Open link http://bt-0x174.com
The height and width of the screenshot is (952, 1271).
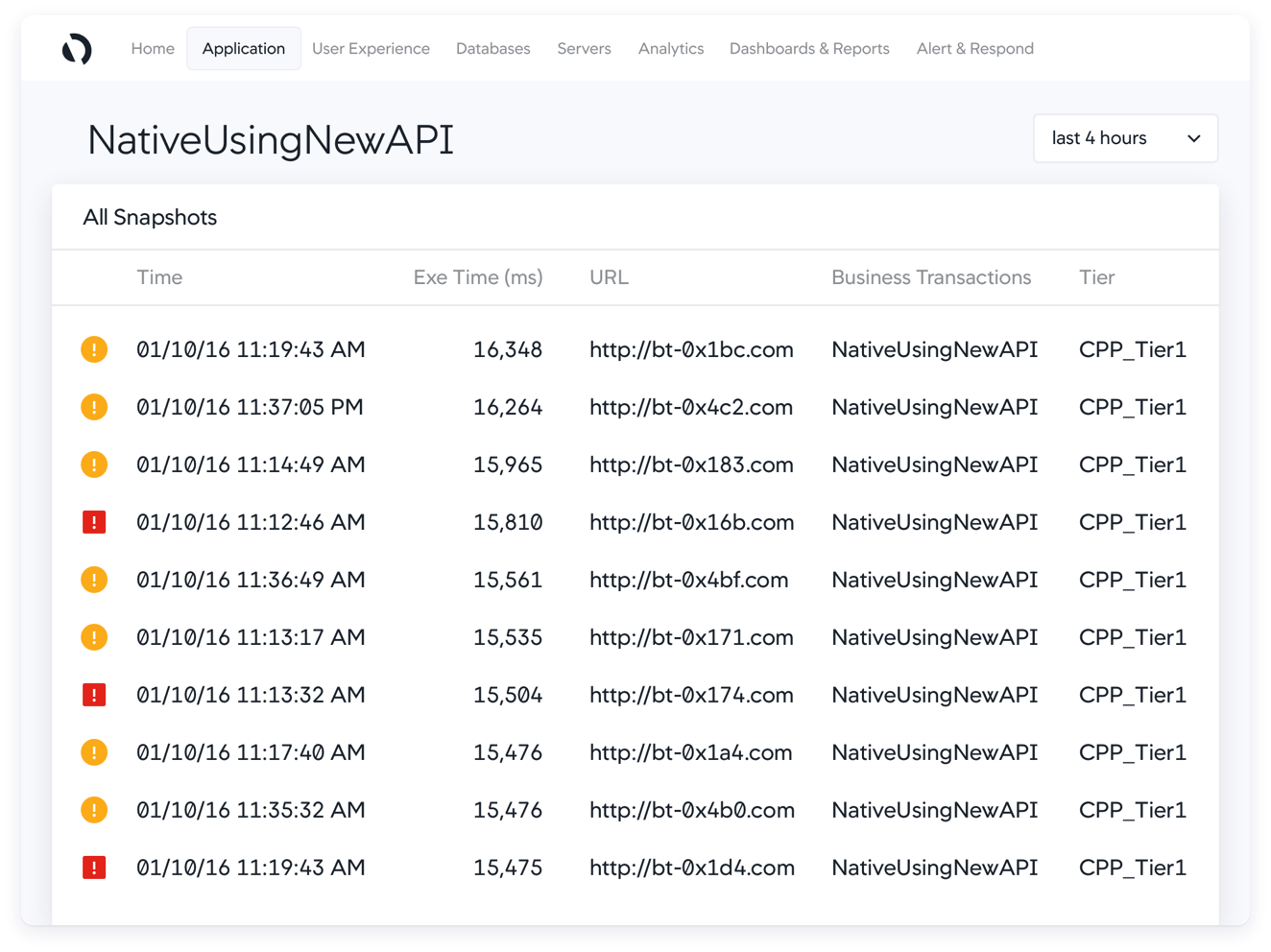(x=691, y=695)
